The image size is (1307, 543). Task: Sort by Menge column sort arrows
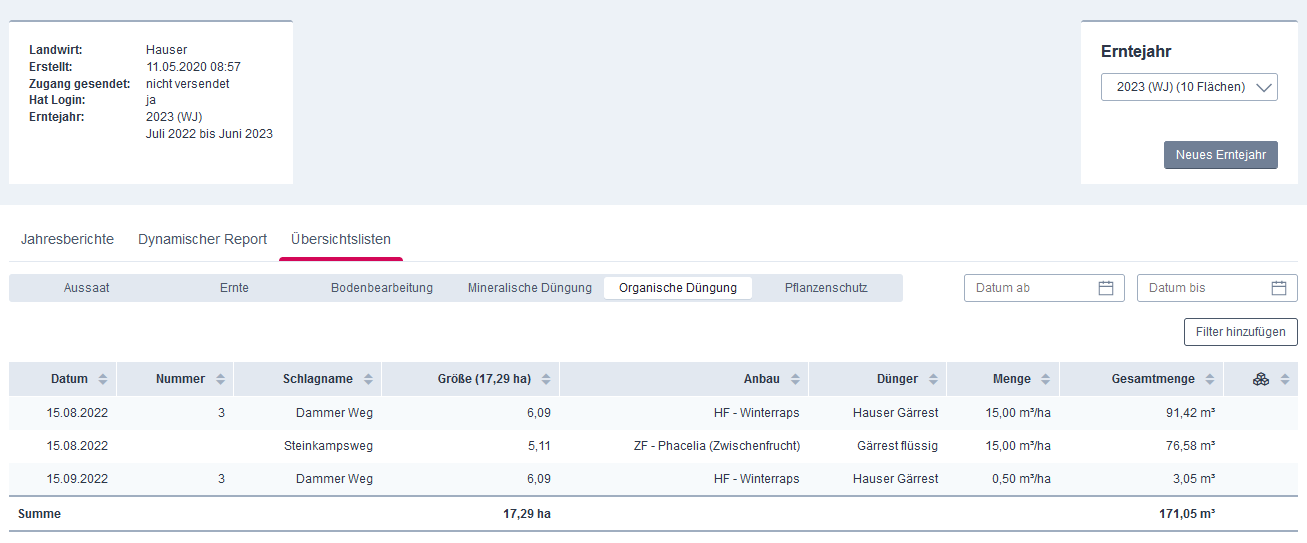(x=1045, y=380)
